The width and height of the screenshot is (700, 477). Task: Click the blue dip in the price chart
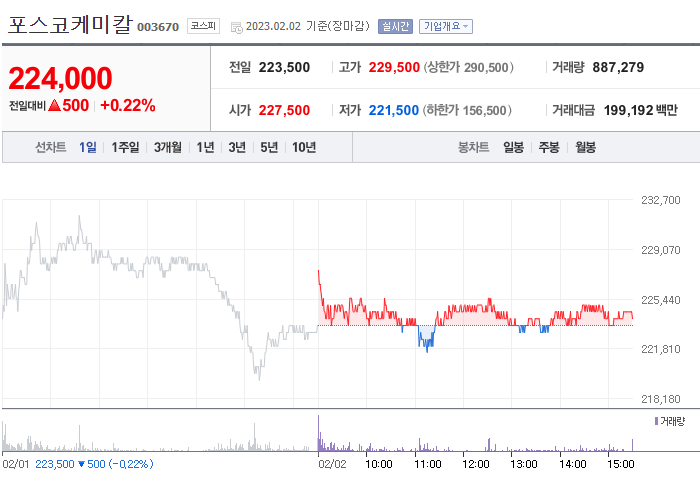(426, 338)
